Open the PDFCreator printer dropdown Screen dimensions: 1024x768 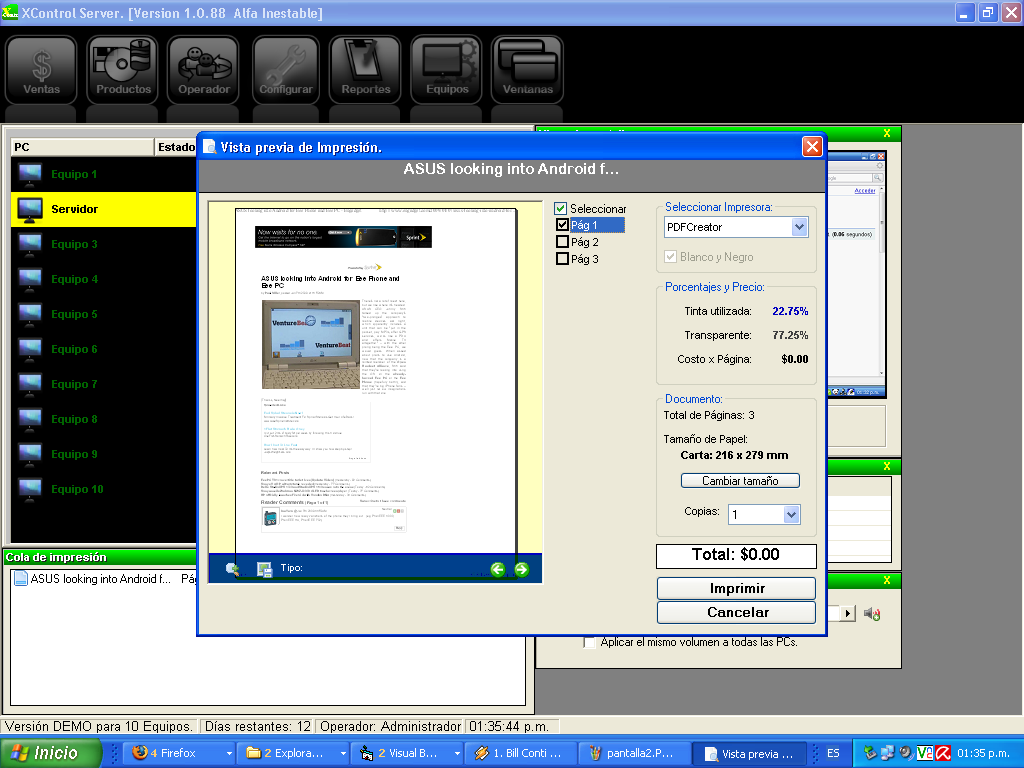pos(799,227)
